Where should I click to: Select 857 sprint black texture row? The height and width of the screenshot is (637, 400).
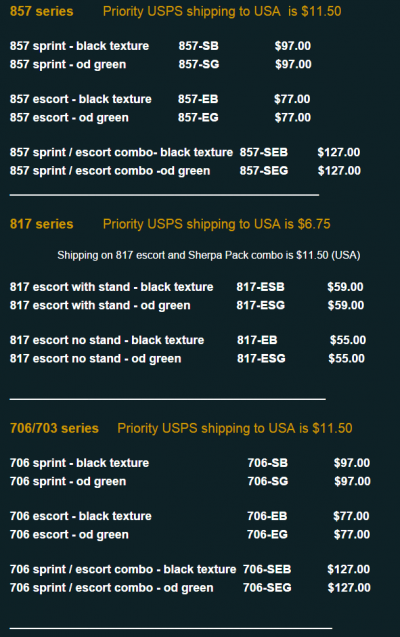click(x=160, y=46)
